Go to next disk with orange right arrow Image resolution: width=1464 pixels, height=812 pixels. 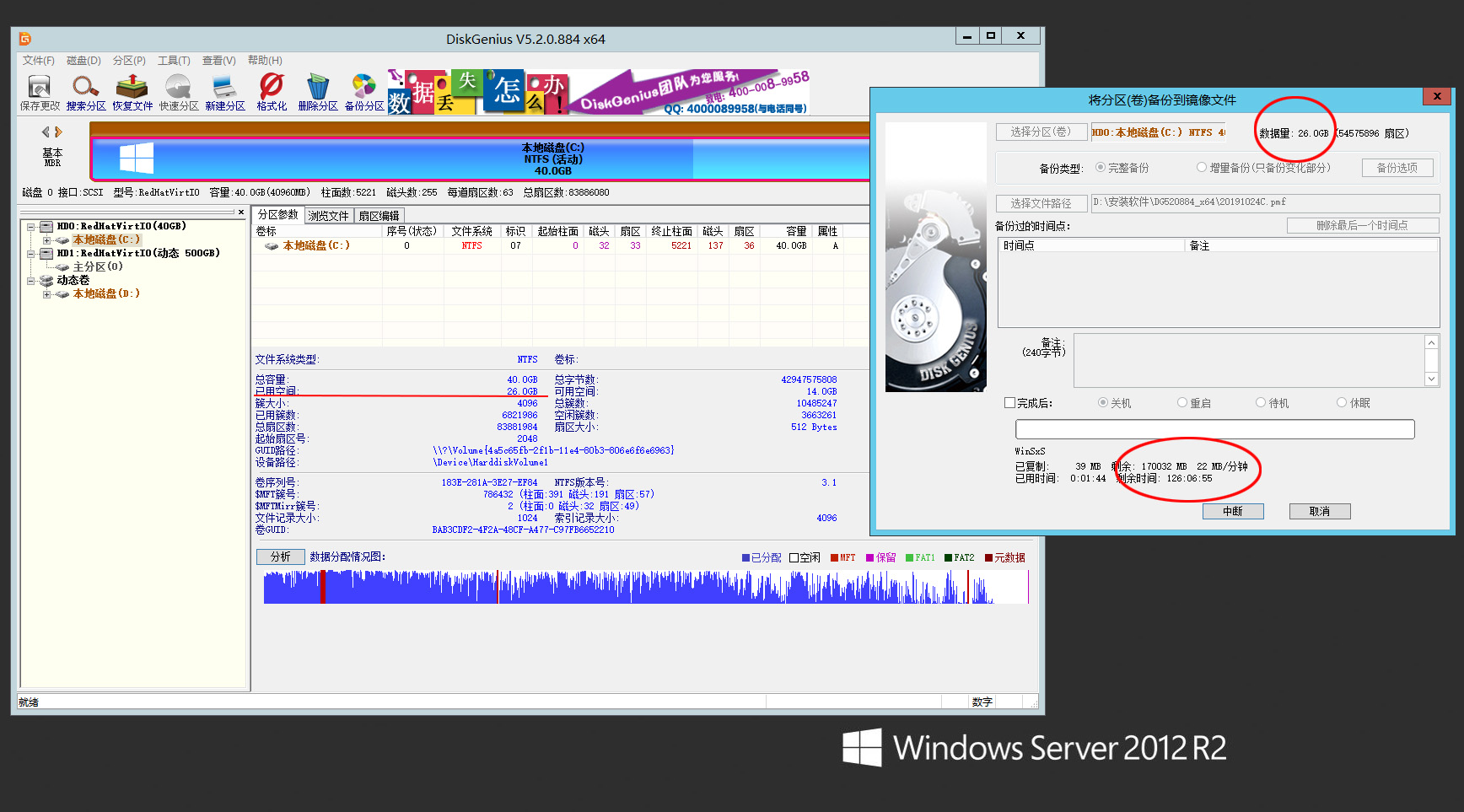click(58, 132)
